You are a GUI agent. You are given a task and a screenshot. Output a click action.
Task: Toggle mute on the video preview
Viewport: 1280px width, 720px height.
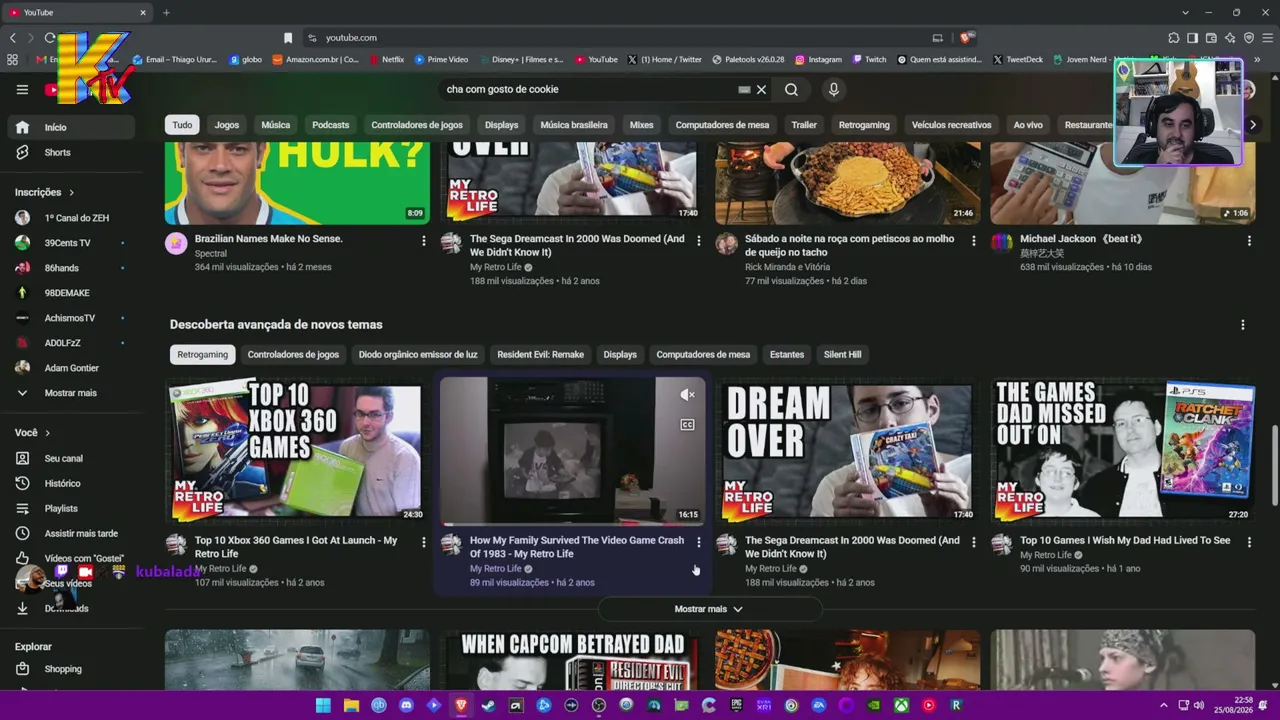pos(687,395)
